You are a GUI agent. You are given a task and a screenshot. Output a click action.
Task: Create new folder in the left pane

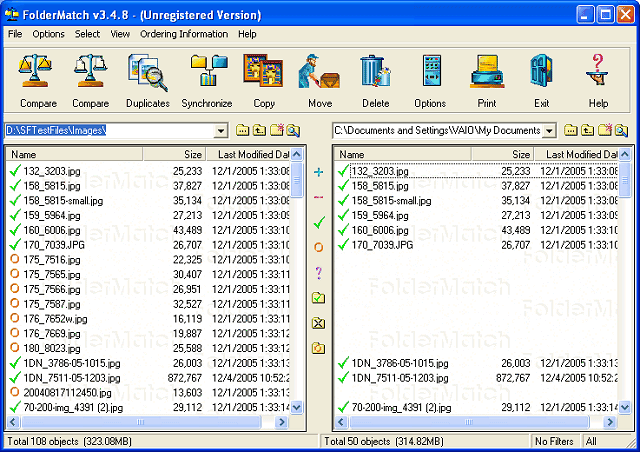pos(277,130)
